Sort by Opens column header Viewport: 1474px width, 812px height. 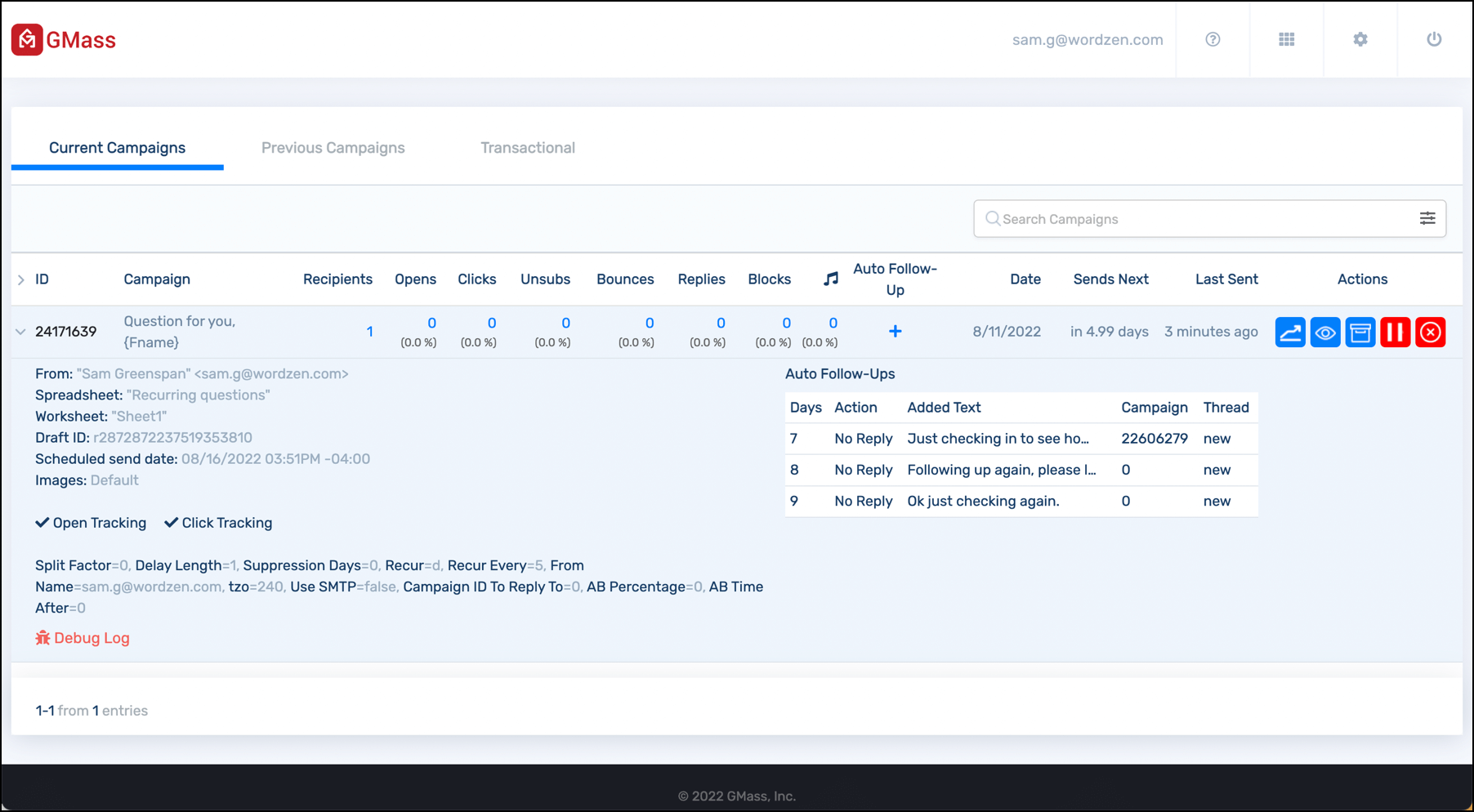(415, 279)
